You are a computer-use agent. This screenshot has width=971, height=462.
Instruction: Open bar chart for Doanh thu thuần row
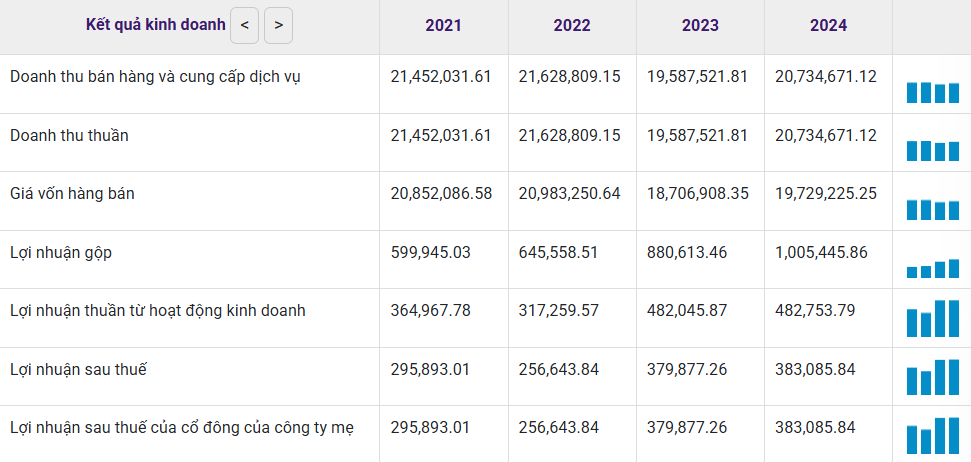click(932, 150)
